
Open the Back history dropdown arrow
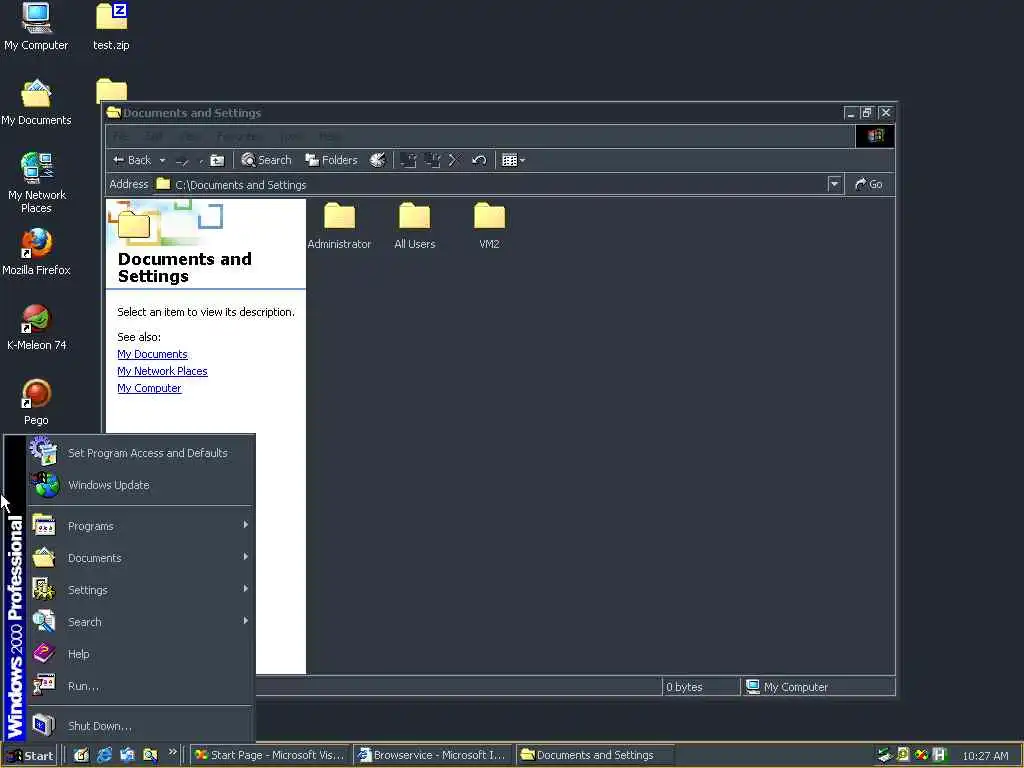tap(162, 160)
